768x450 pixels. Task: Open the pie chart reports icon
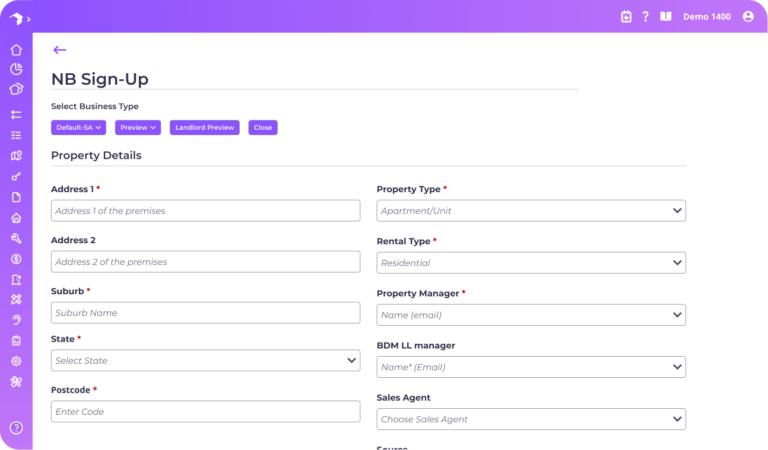click(x=16, y=69)
